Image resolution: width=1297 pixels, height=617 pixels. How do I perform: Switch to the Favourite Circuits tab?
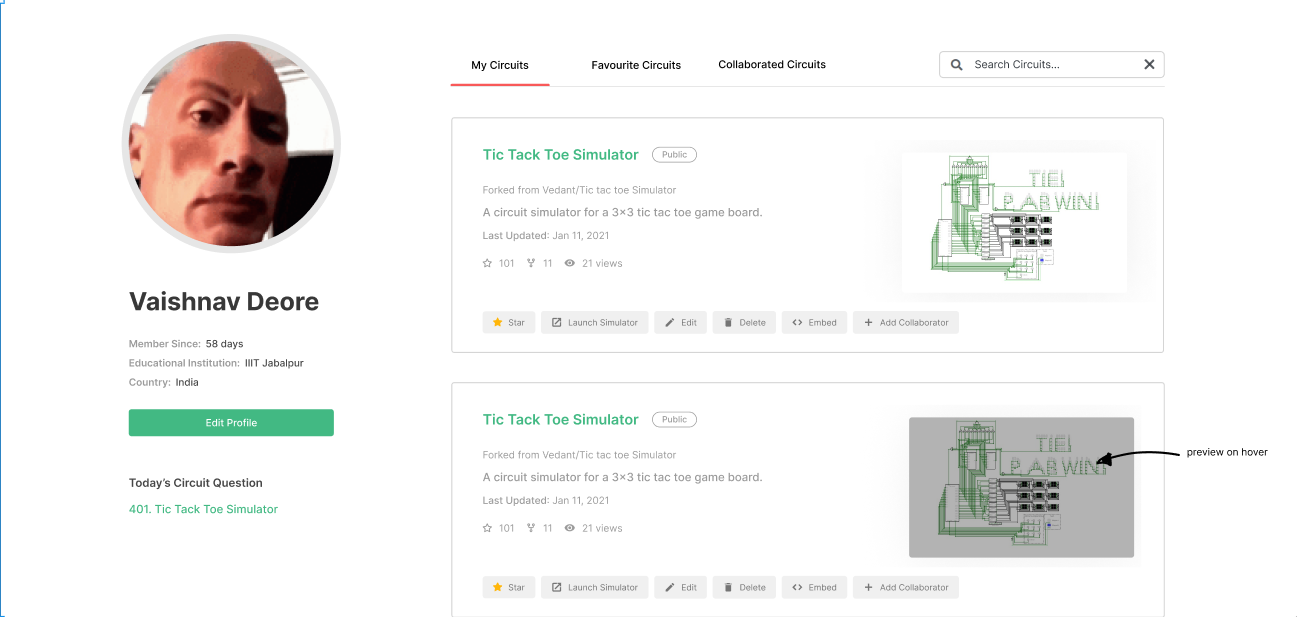[636, 64]
